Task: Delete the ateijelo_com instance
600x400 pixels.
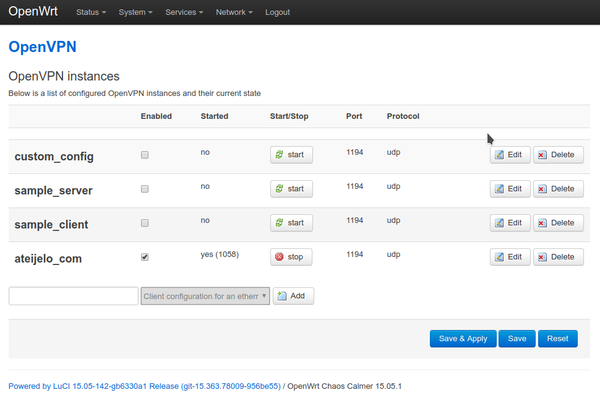Action: pyautogui.click(x=558, y=257)
